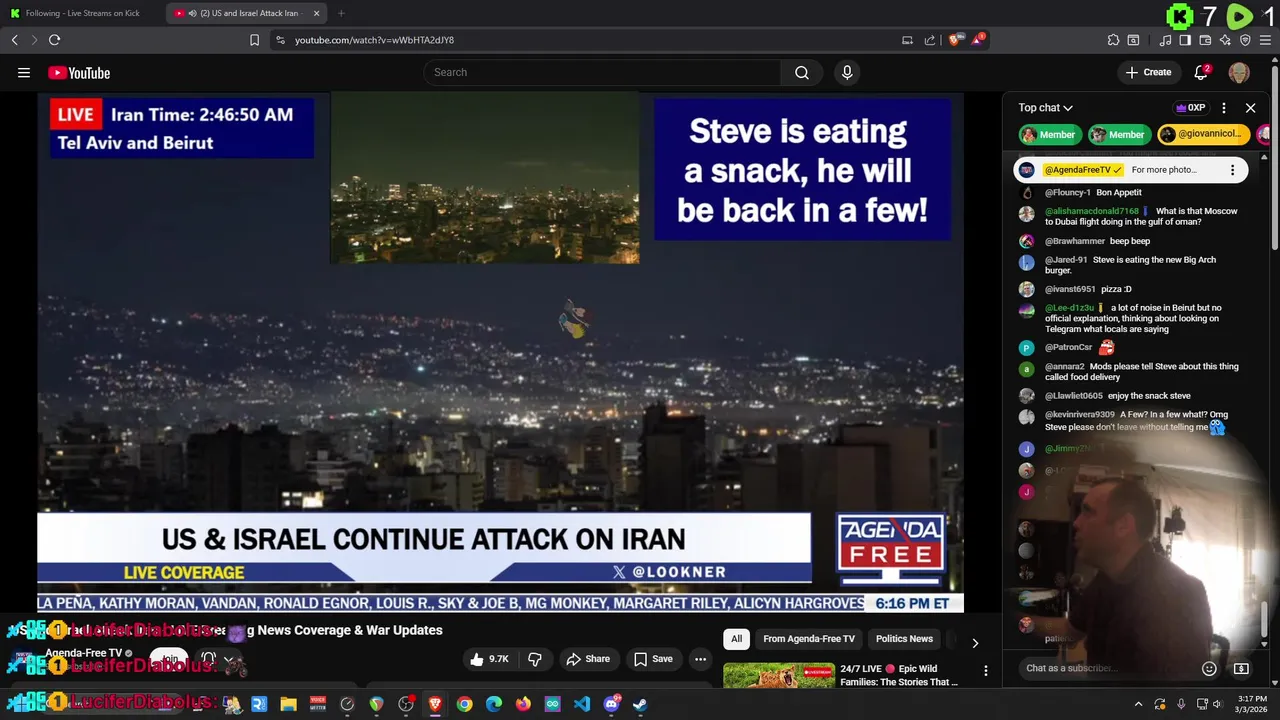Go to the YouTube home logo
Viewport: 1280px width, 720px height.
[x=79, y=72]
